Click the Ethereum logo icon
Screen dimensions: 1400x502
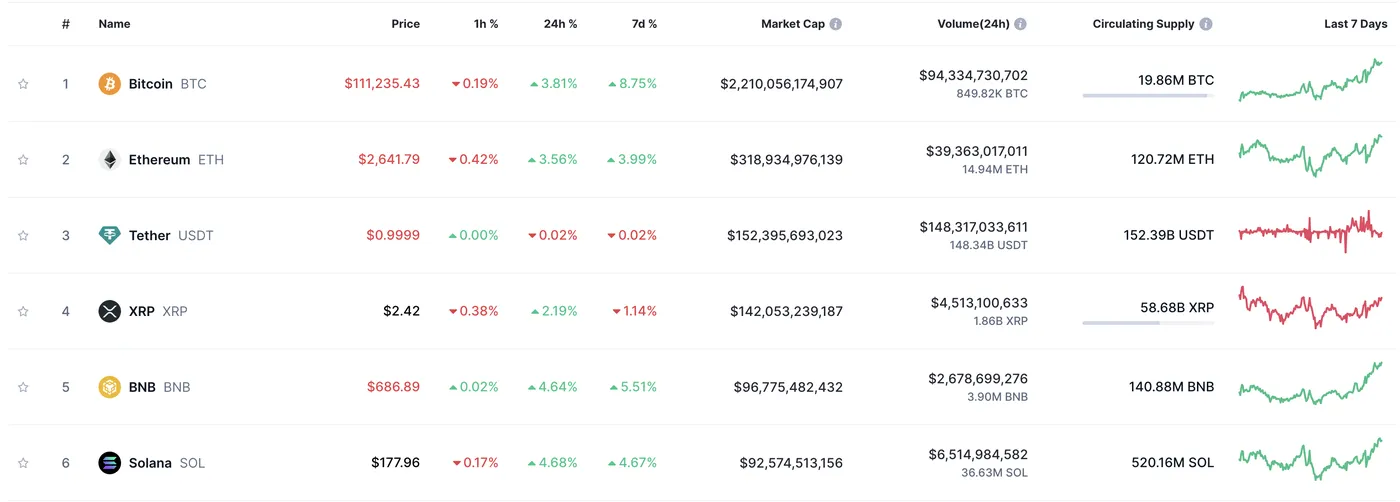[109, 160]
